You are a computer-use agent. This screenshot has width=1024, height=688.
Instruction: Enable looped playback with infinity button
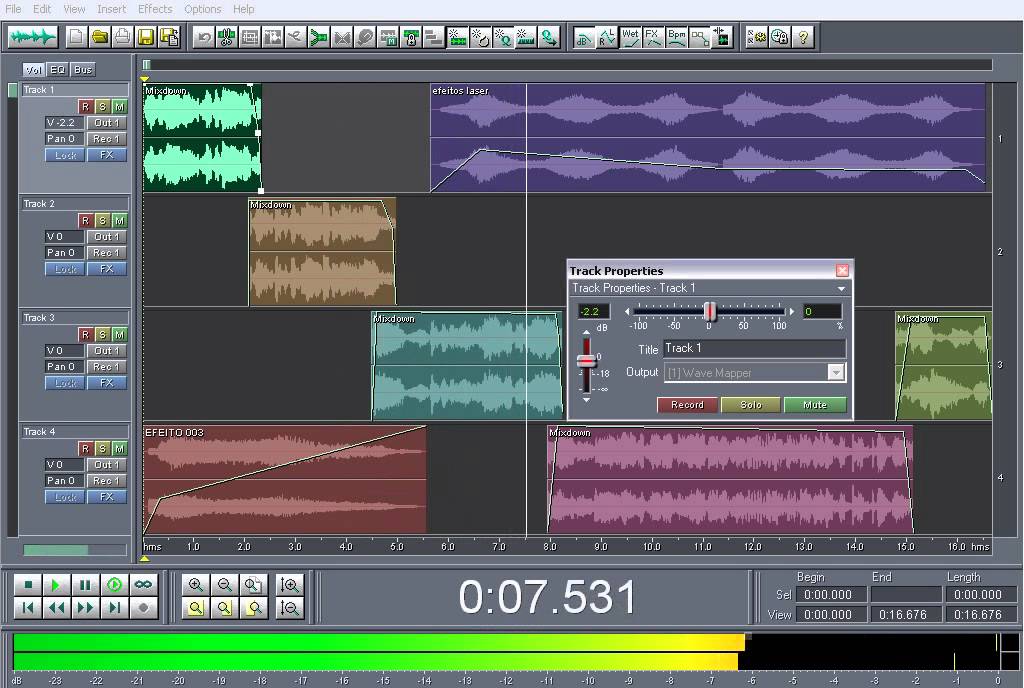(x=143, y=585)
